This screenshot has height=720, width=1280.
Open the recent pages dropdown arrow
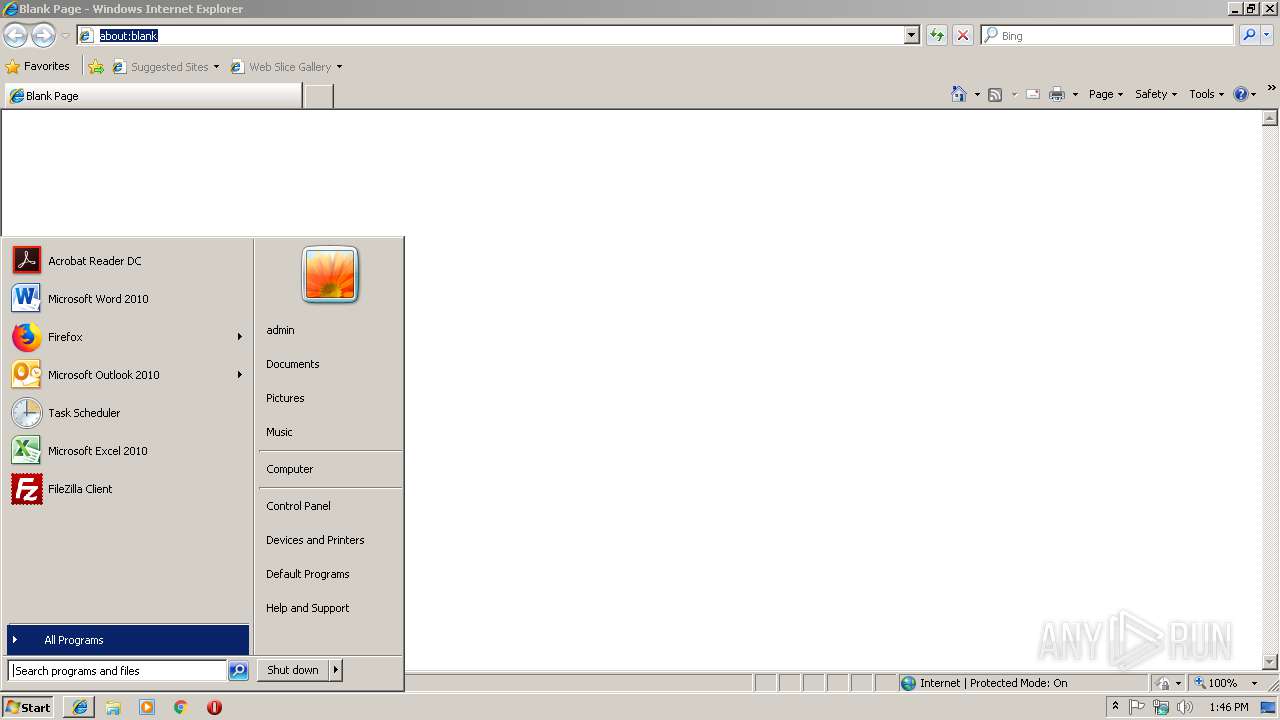[x=65, y=36]
